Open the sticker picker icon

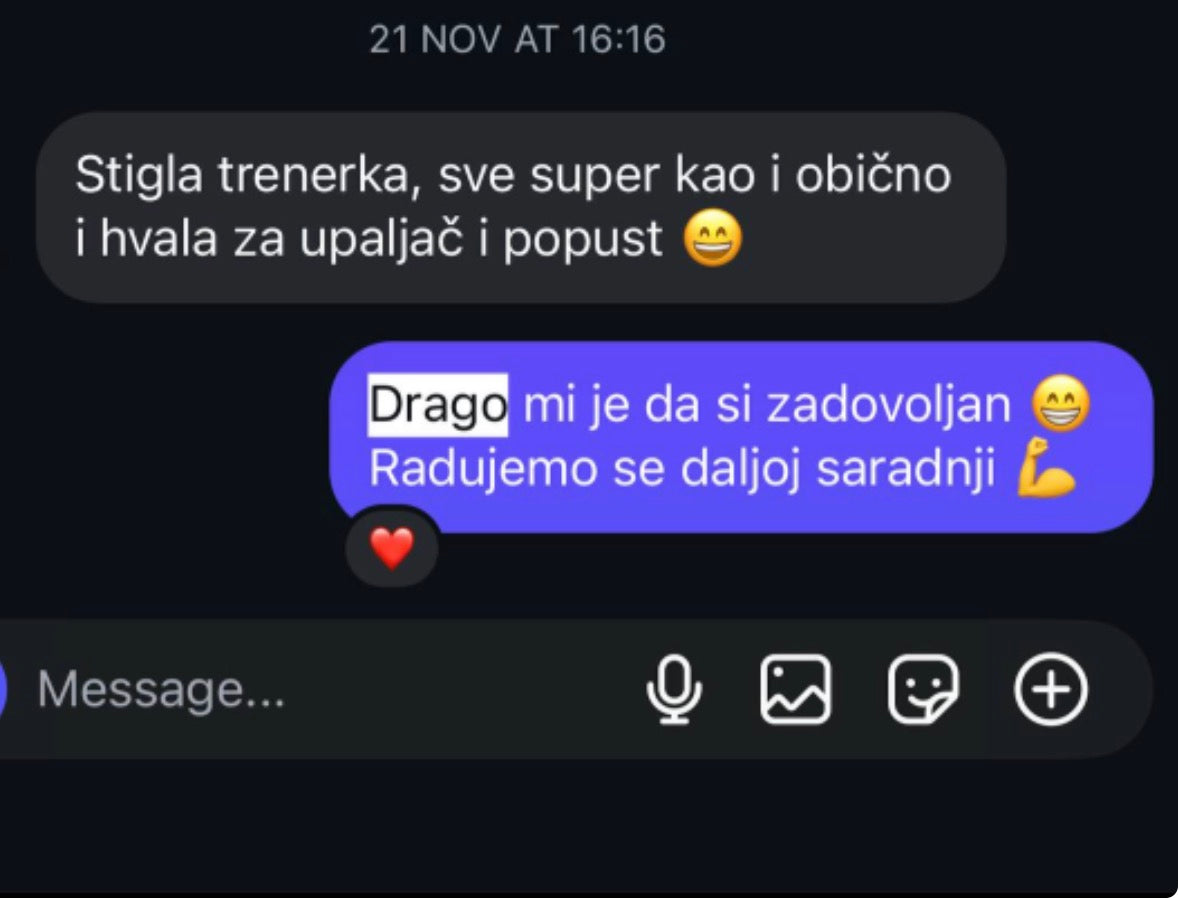pos(923,689)
